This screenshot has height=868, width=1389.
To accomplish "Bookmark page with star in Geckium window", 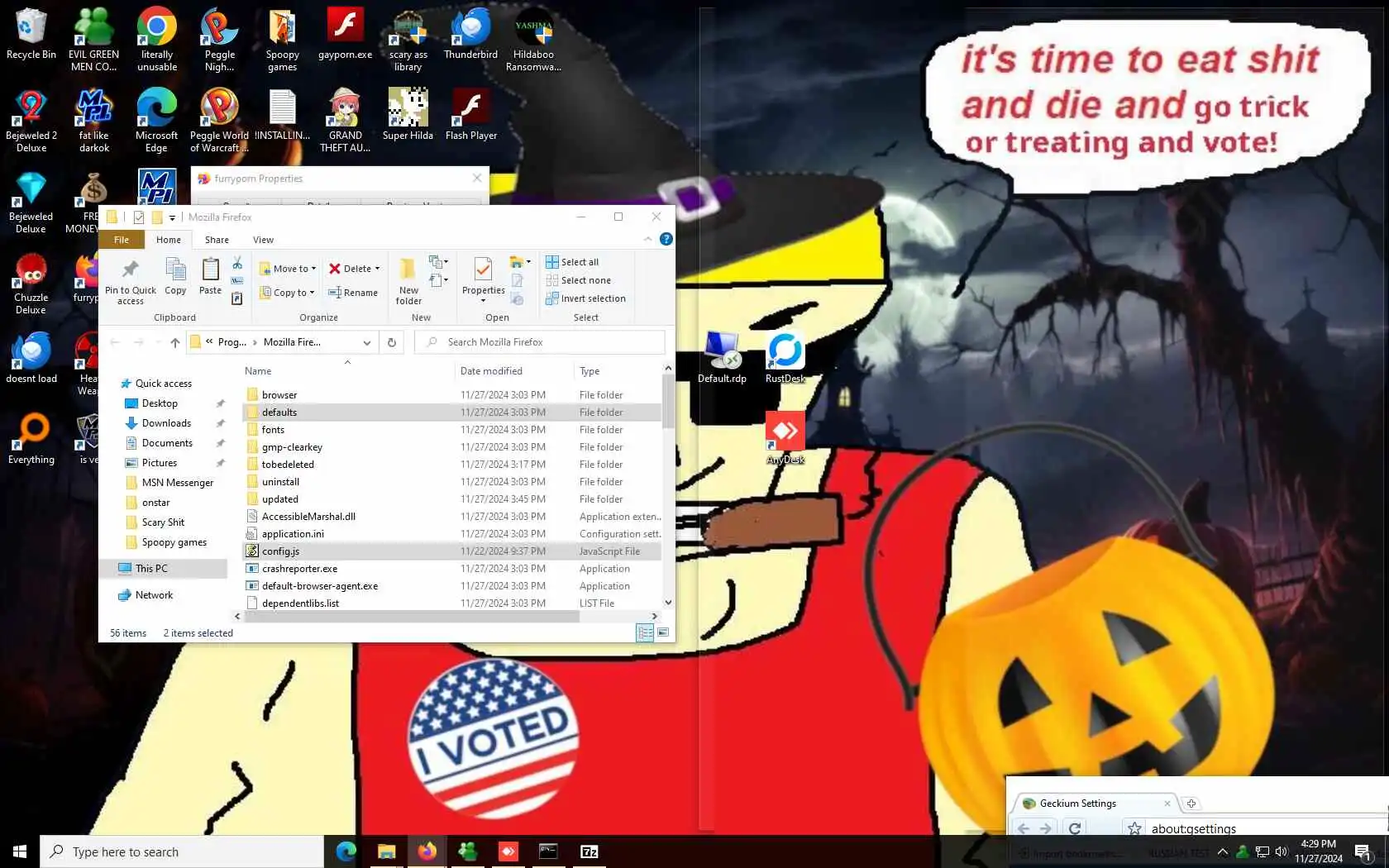I will [1134, 827].
